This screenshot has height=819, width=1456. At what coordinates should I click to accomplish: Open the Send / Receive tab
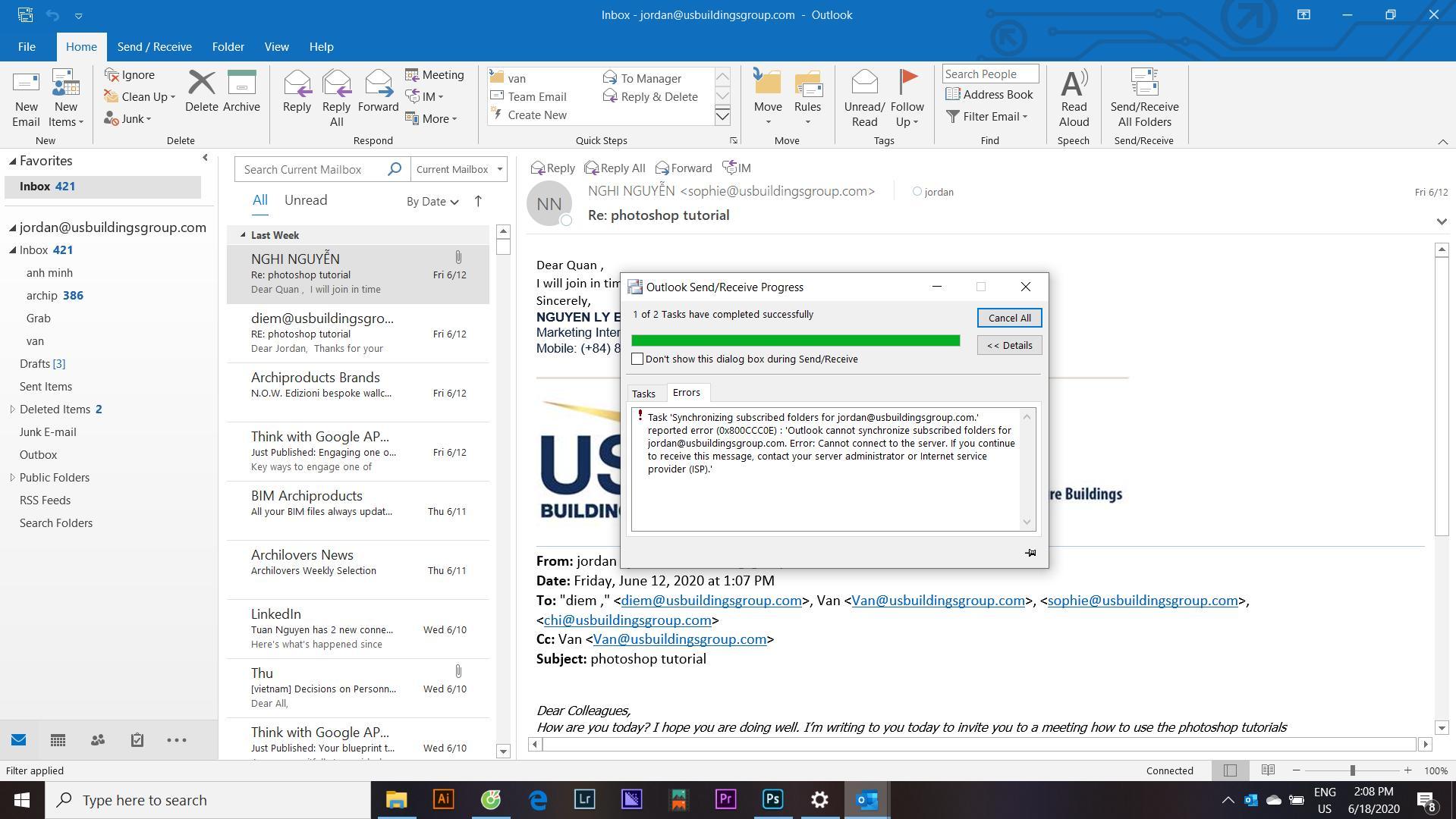154,46
